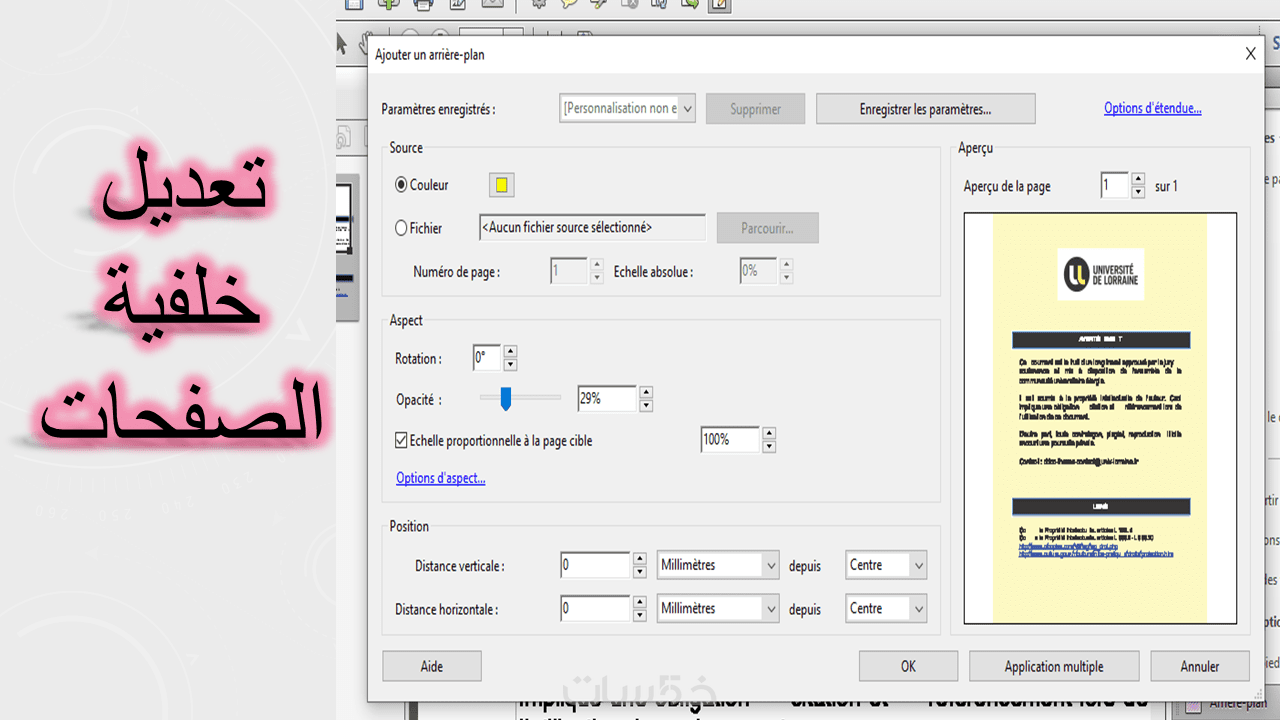Click the Supprimer button
This screenshot has width=1280, height=720.
pyautogui.click(x=755, y=109)
